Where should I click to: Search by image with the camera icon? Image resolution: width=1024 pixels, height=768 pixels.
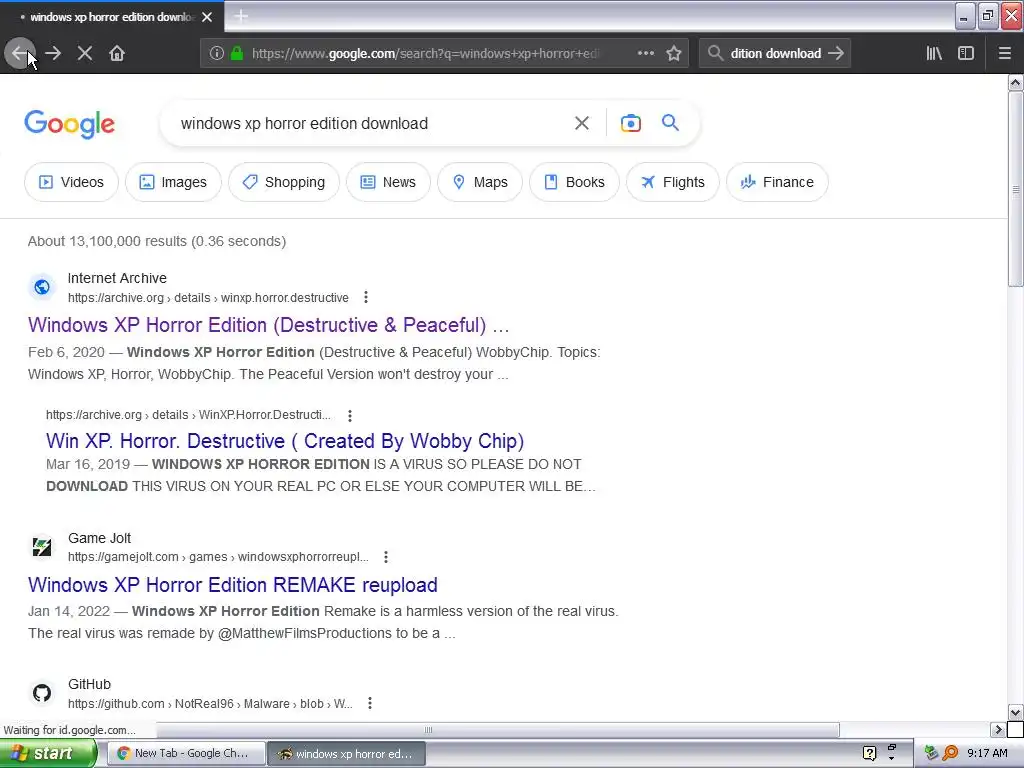click(x=630, y=123)
